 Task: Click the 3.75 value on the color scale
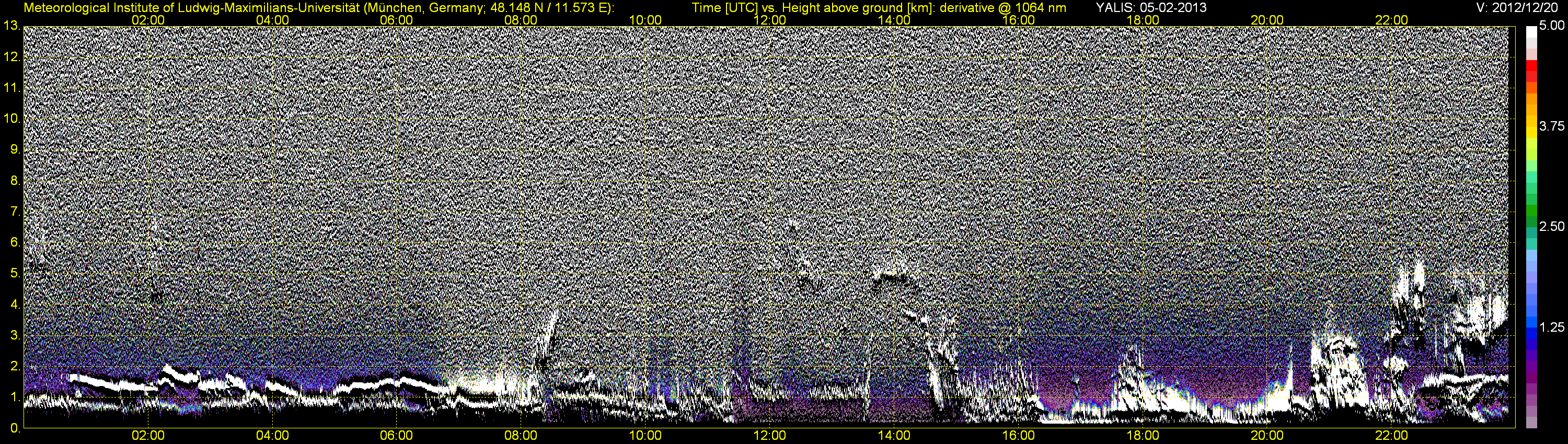[x=1552, y=126]
